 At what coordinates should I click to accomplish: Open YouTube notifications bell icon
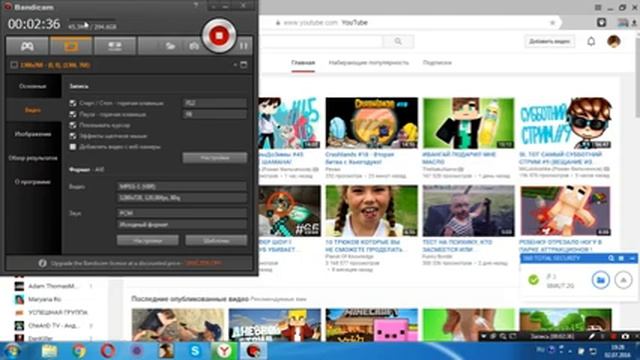(591, 41)
